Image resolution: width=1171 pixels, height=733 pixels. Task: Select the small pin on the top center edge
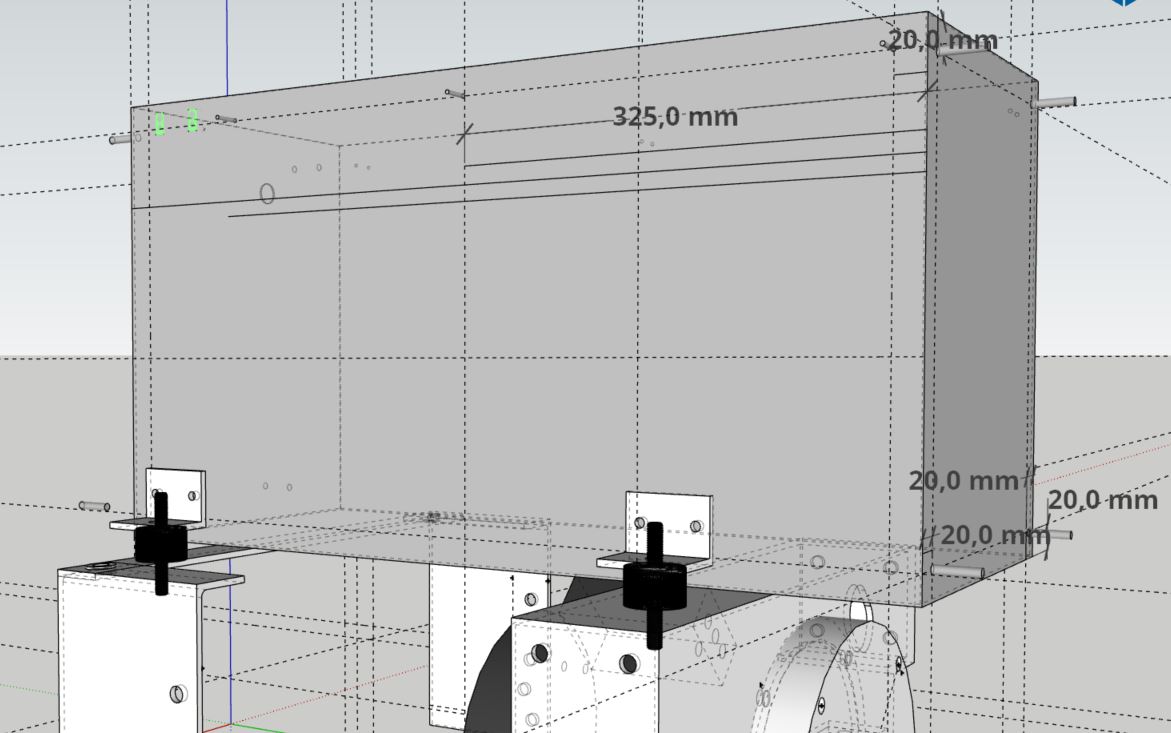[x=455, y=94]
